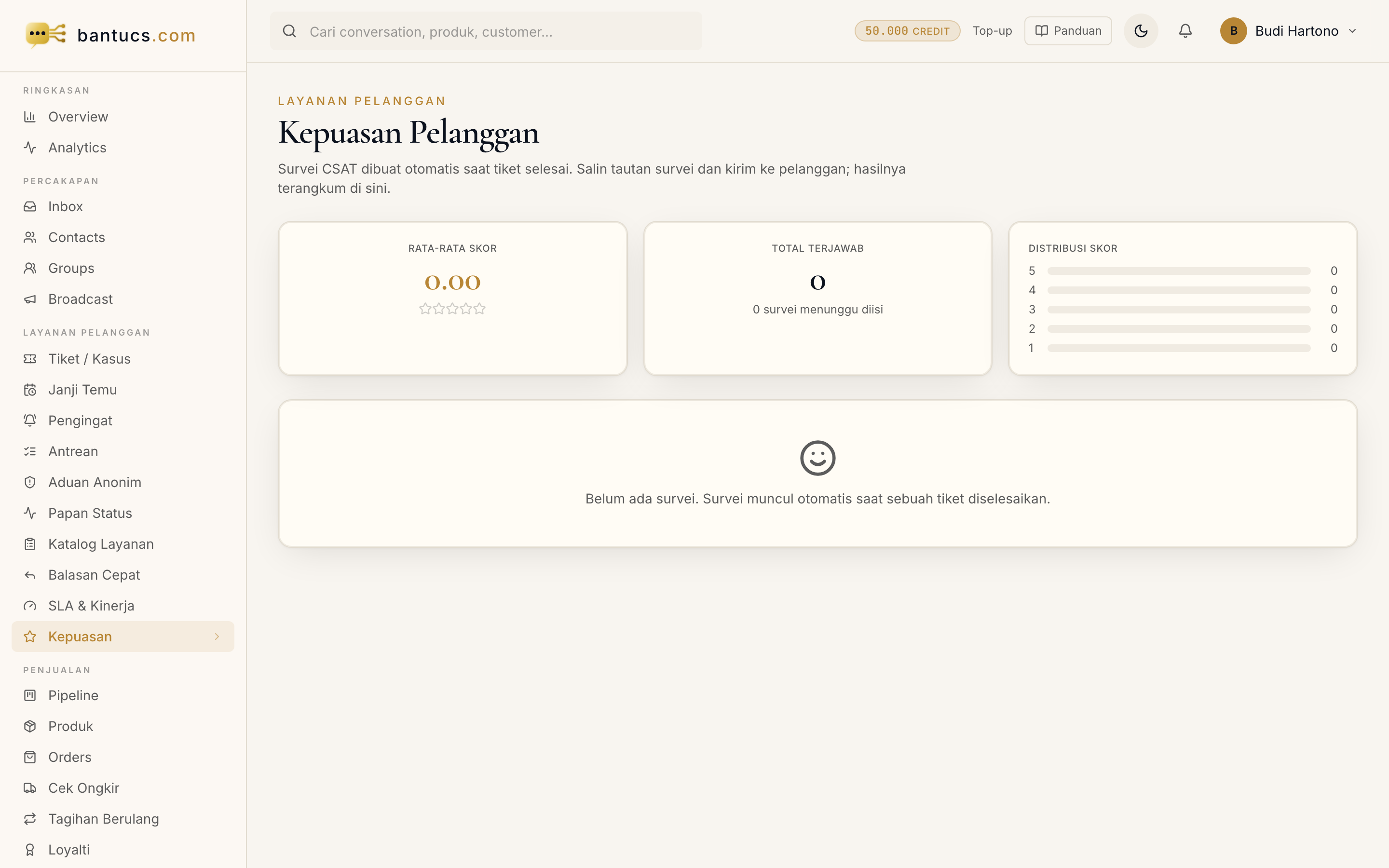This screenshot has height=868, width=1389.
Task: Click the score 1 distribution bar
Action: [x=1179, y=348]
